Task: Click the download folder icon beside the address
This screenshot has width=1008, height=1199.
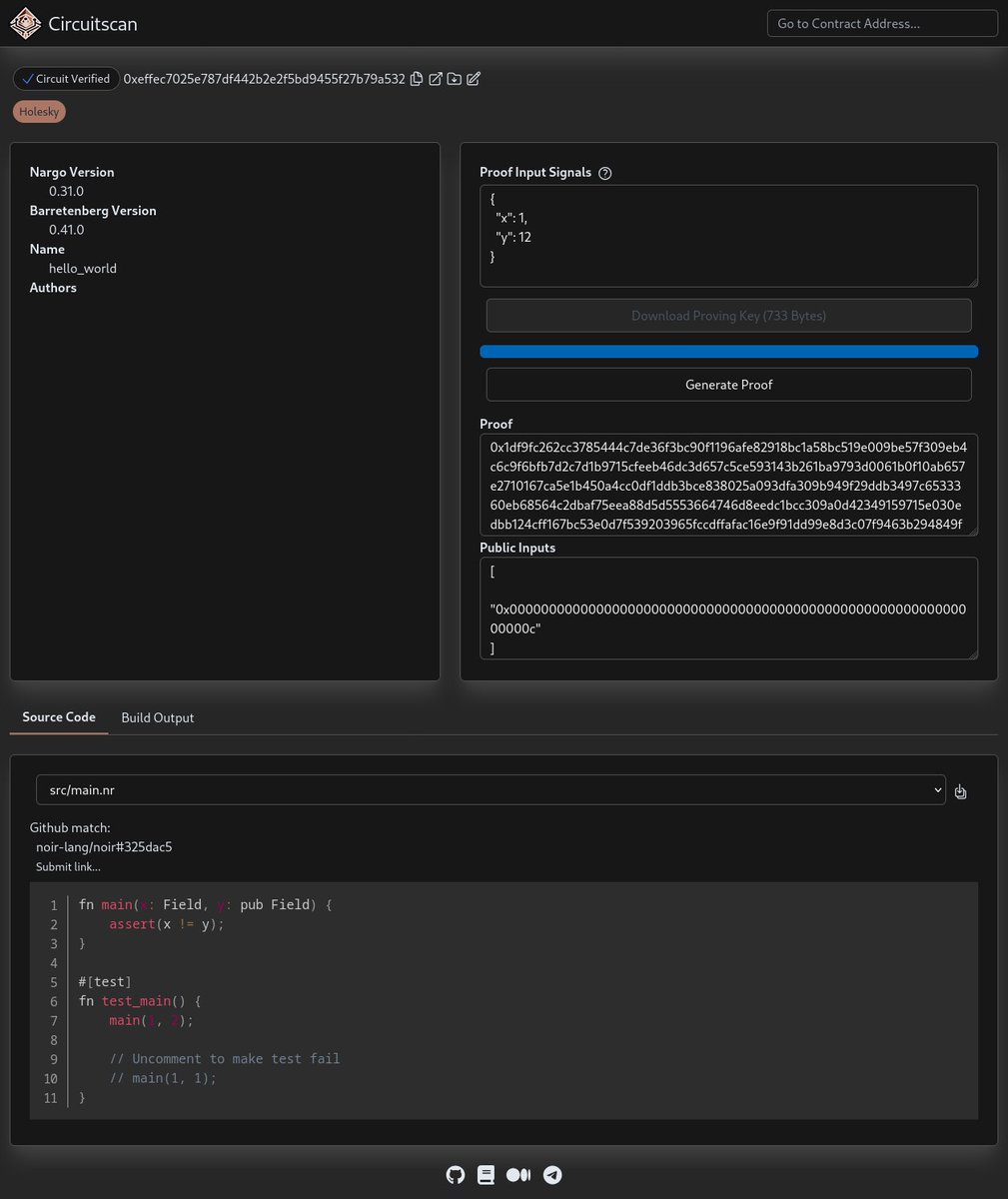Action: 455,79
